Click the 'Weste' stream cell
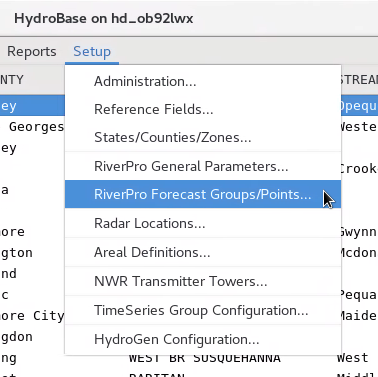The height and width of the screenshot is (377, 378). 358,127
